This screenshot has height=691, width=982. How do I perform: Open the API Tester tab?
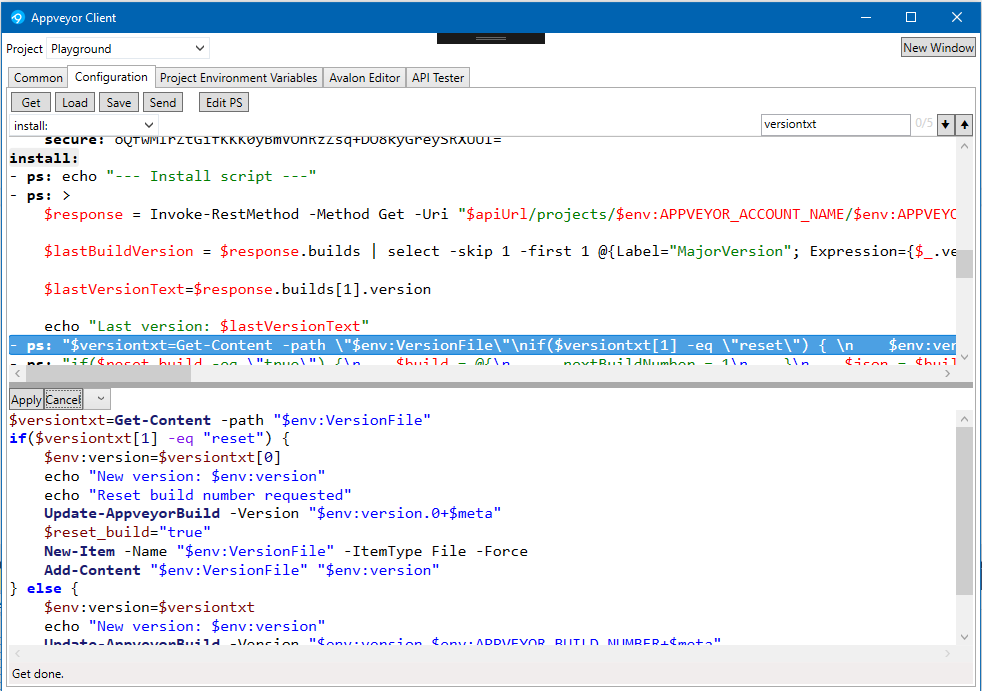(438, 78)
